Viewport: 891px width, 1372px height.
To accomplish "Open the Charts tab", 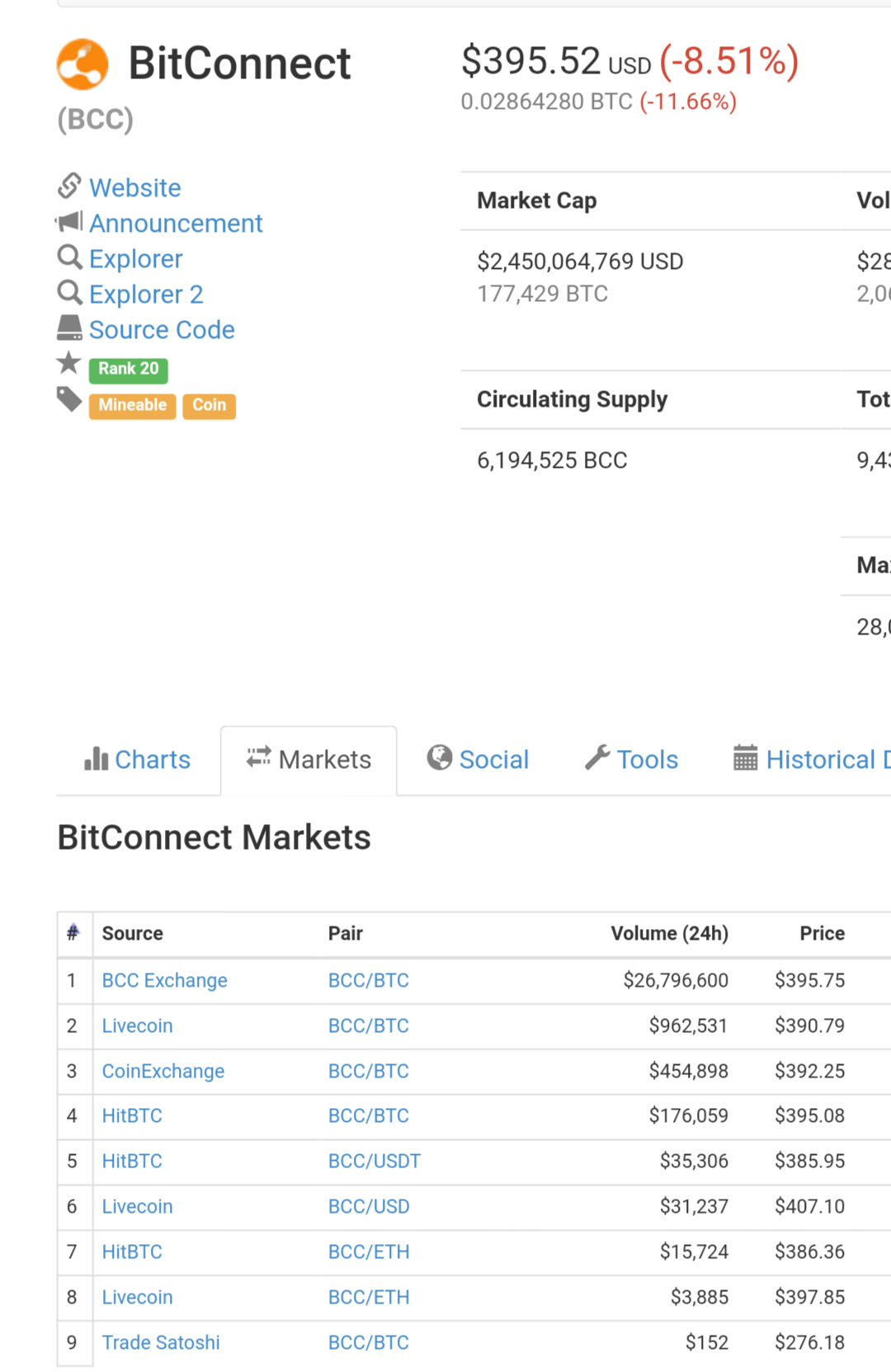I will [x=138, y=759].
